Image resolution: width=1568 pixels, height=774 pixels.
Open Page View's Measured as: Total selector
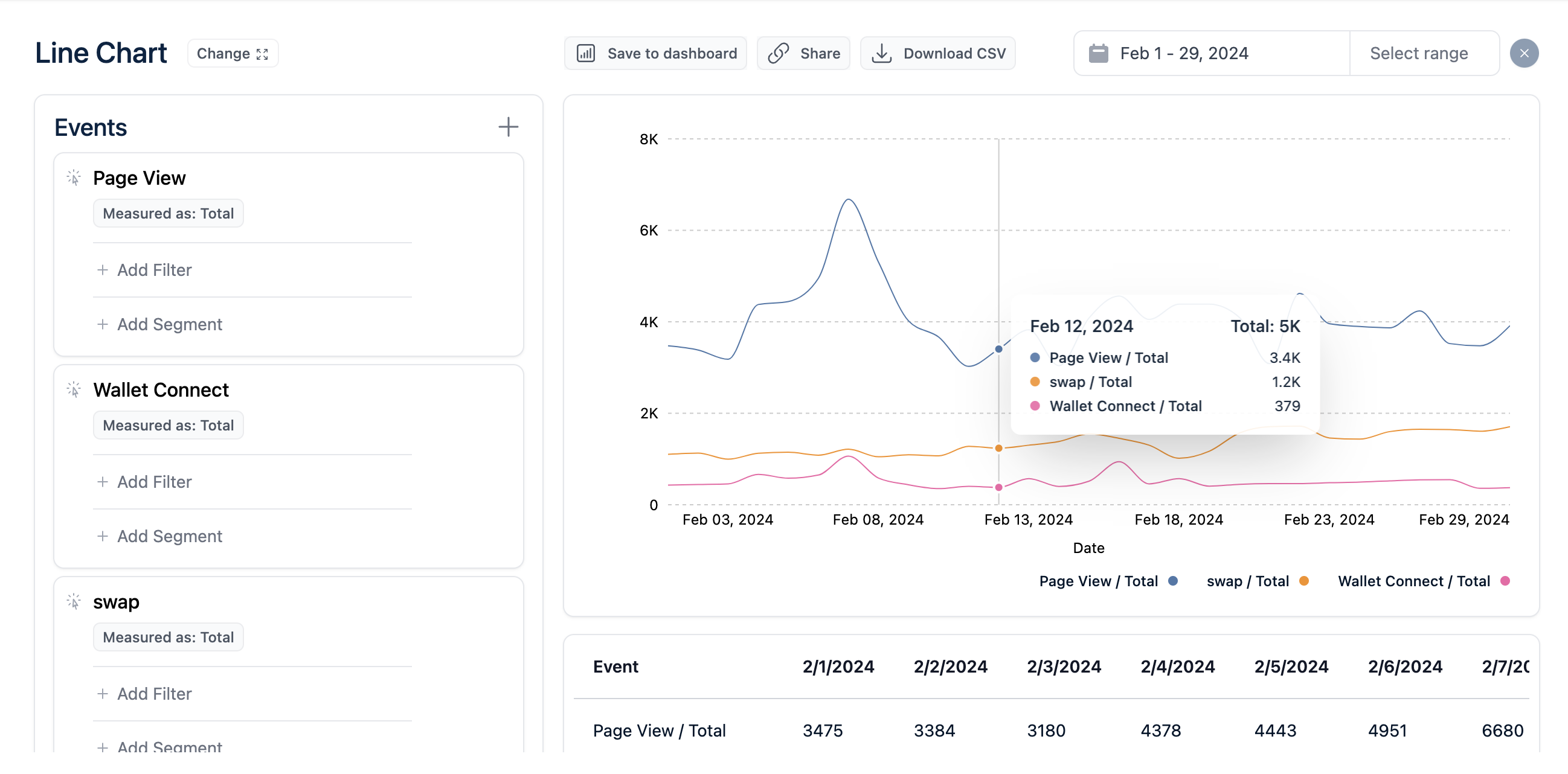(168, 214)
